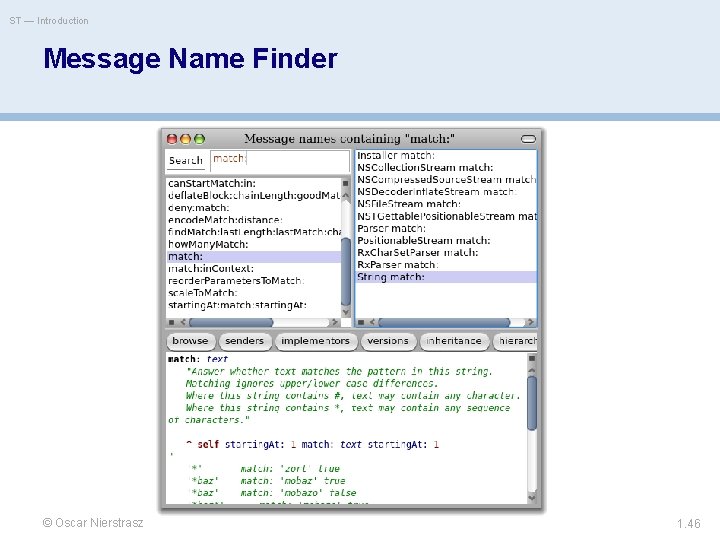Click comment line 'Matching ignores upper/lower case'
Viewport: 720px width, 540px height.
(x=312, y=383)
